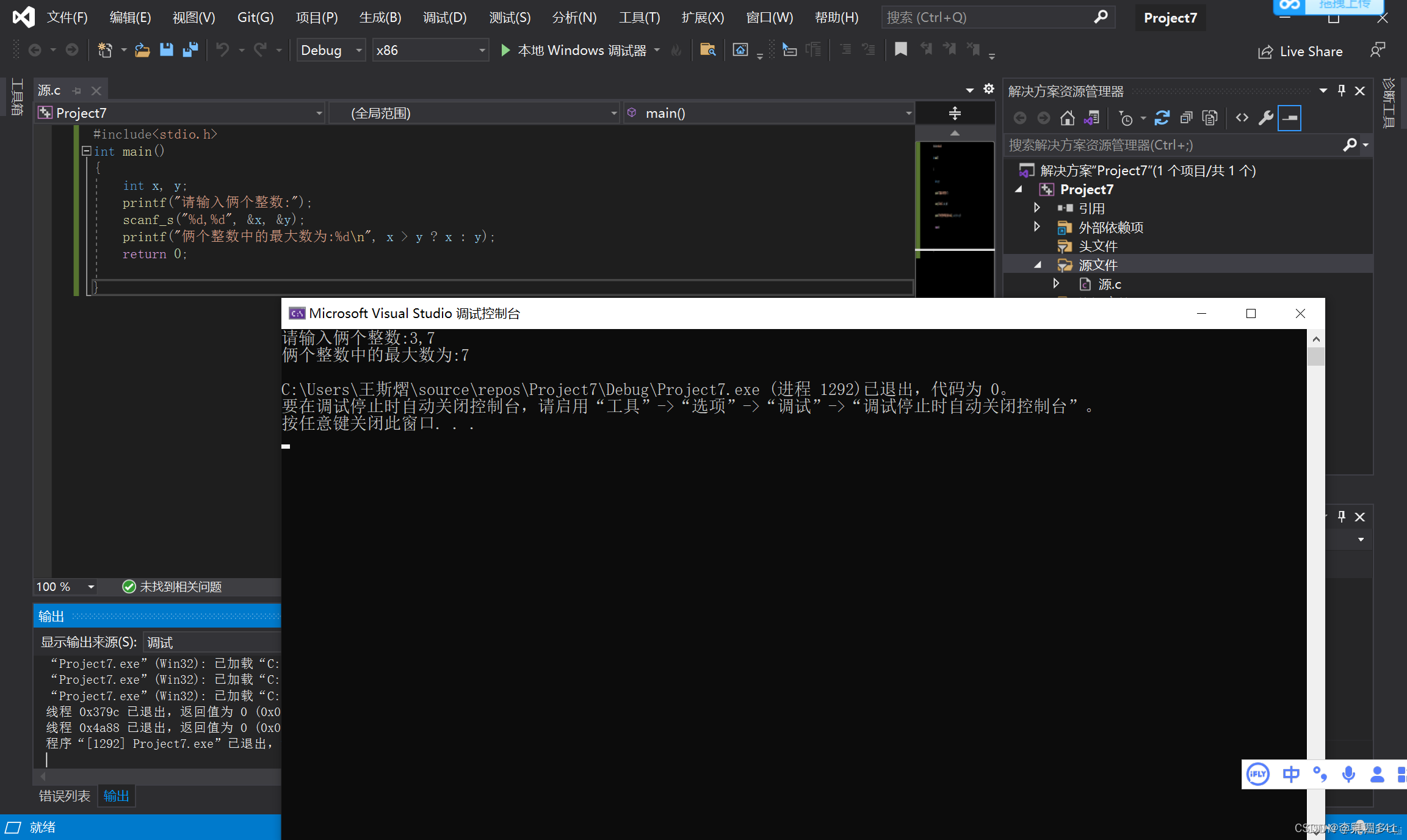Expand the 引用 tree node
The height and width of the screenshot is (840, 1407).
pyautogui.click(x=1037, y=208)
